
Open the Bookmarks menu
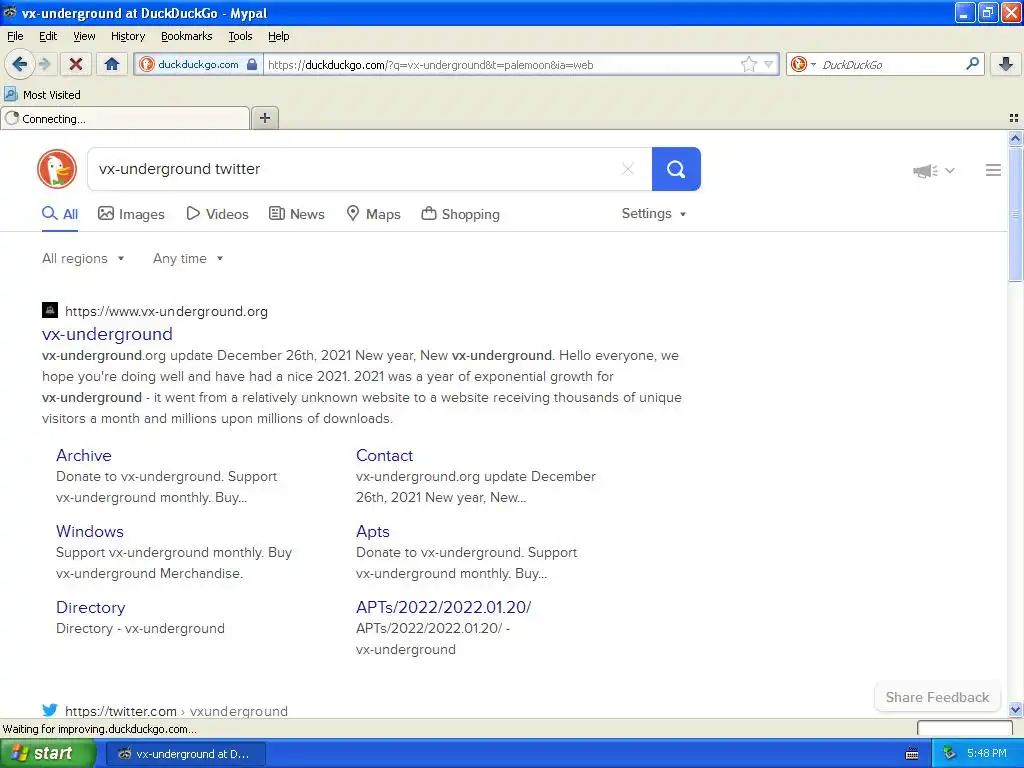186,36
